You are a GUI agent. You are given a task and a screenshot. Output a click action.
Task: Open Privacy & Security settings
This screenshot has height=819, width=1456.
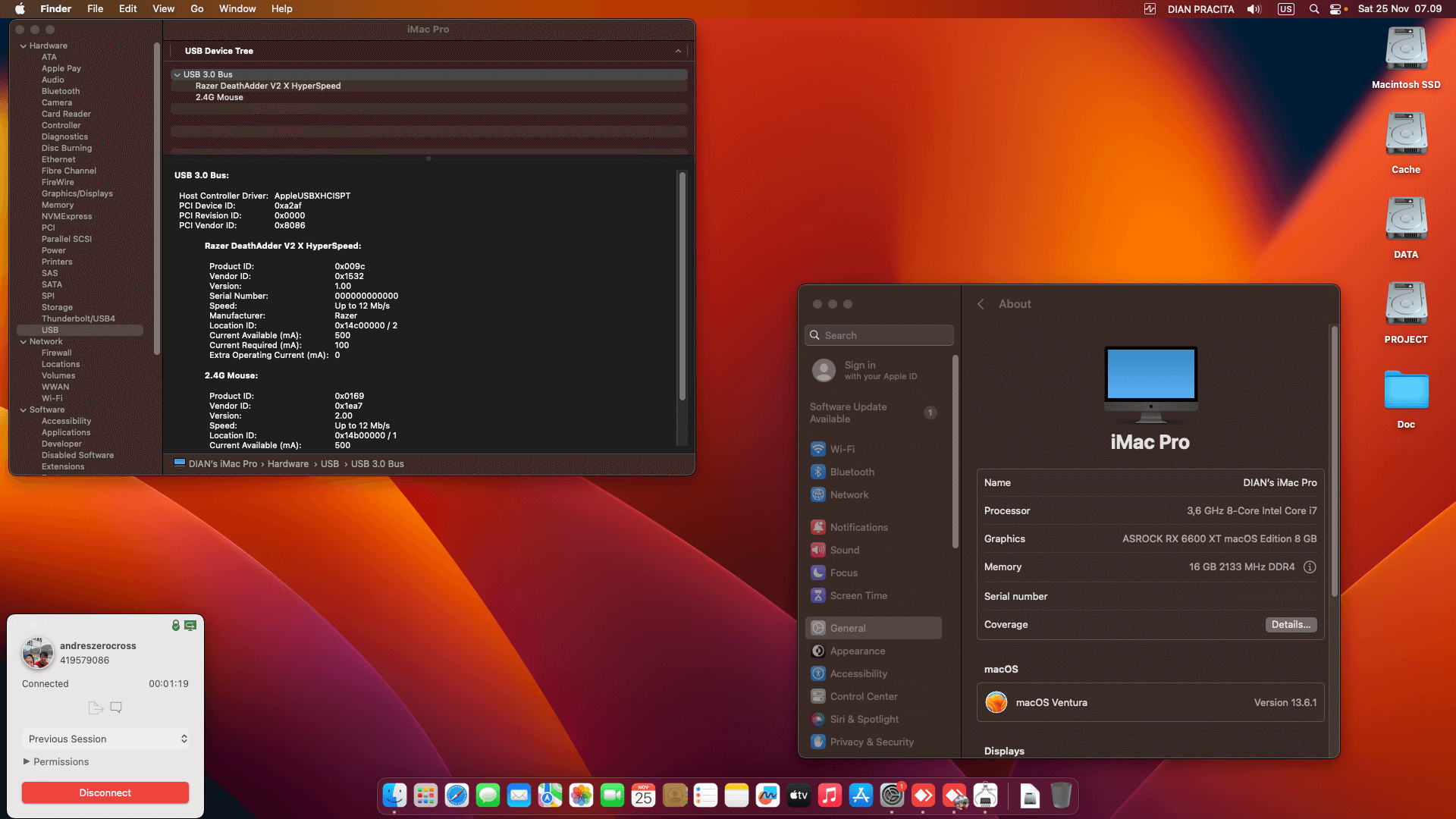[874, 742]
